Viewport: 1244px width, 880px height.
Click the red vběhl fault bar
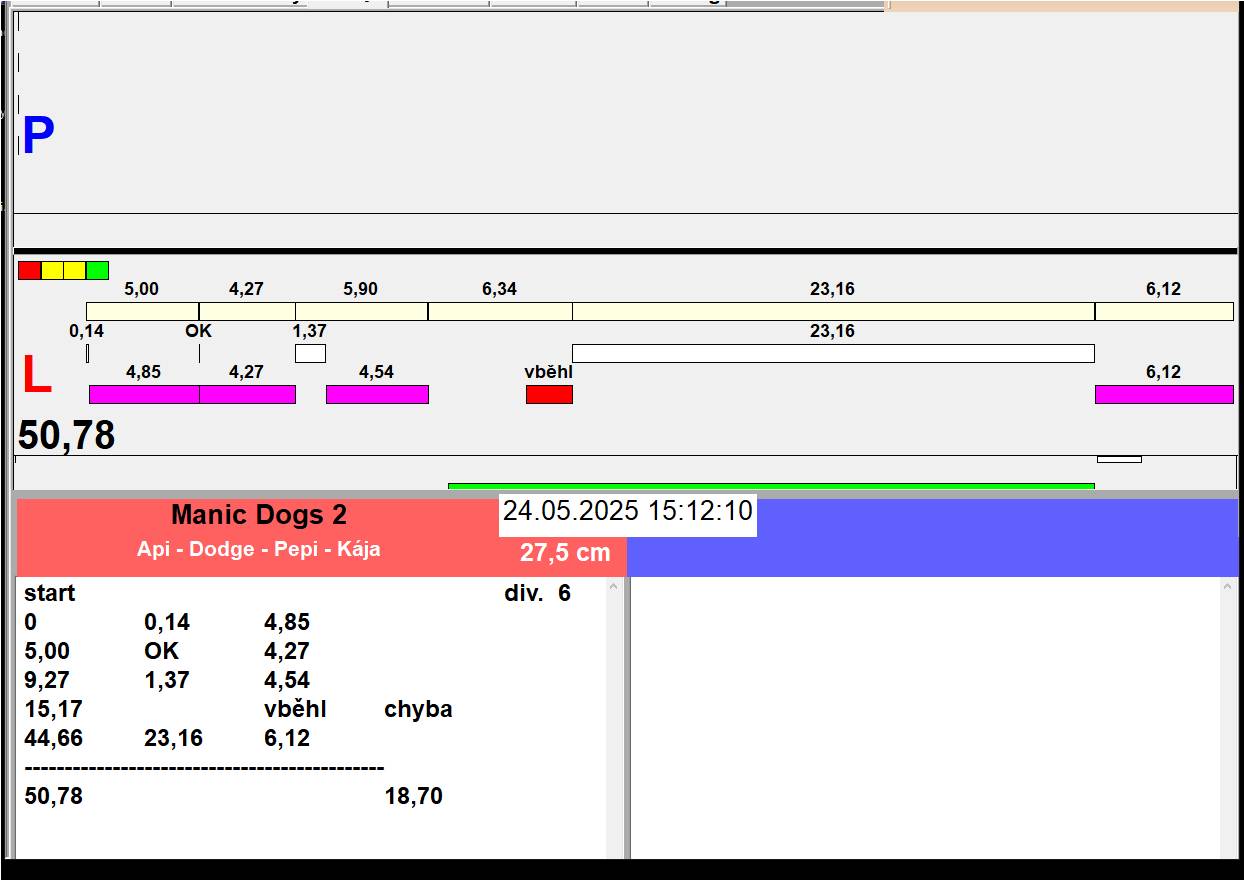click(x=549, y=395)
